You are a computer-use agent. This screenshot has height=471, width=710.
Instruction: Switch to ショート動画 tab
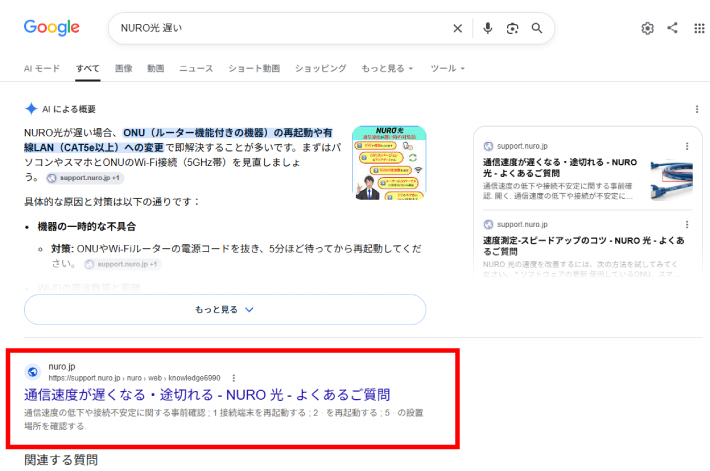[254, 68]
